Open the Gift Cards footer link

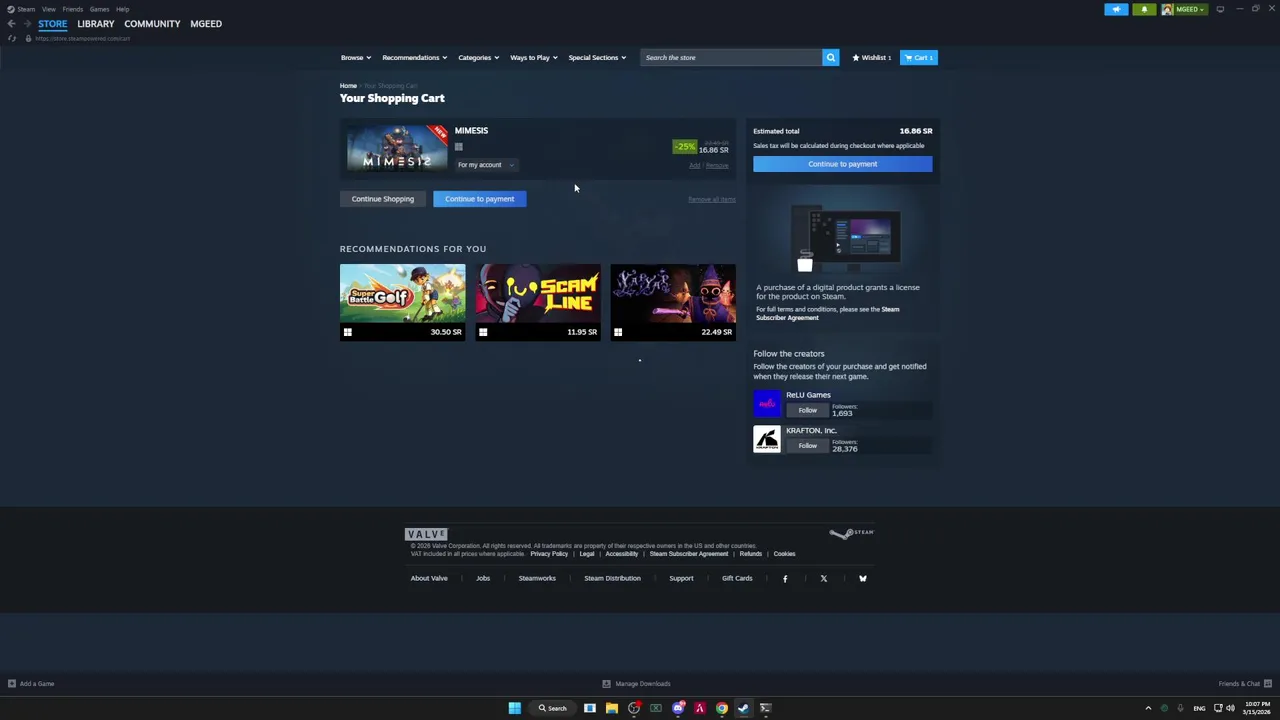point(737,578)
